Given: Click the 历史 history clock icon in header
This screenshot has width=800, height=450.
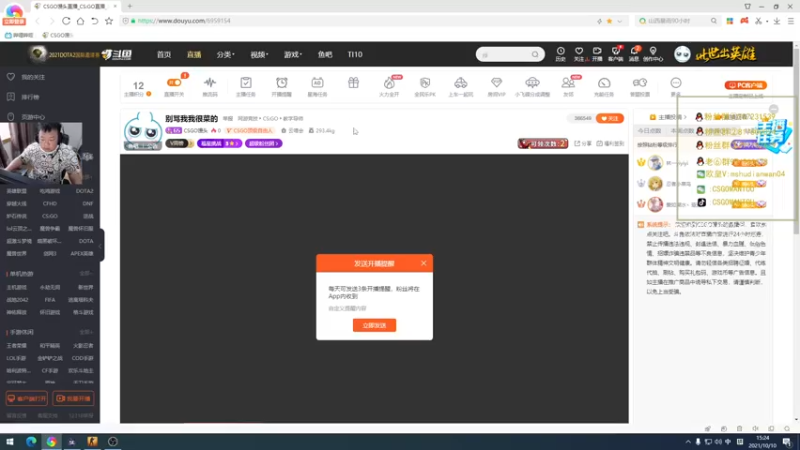Looking at the screenshot, I should click(560, 51).
